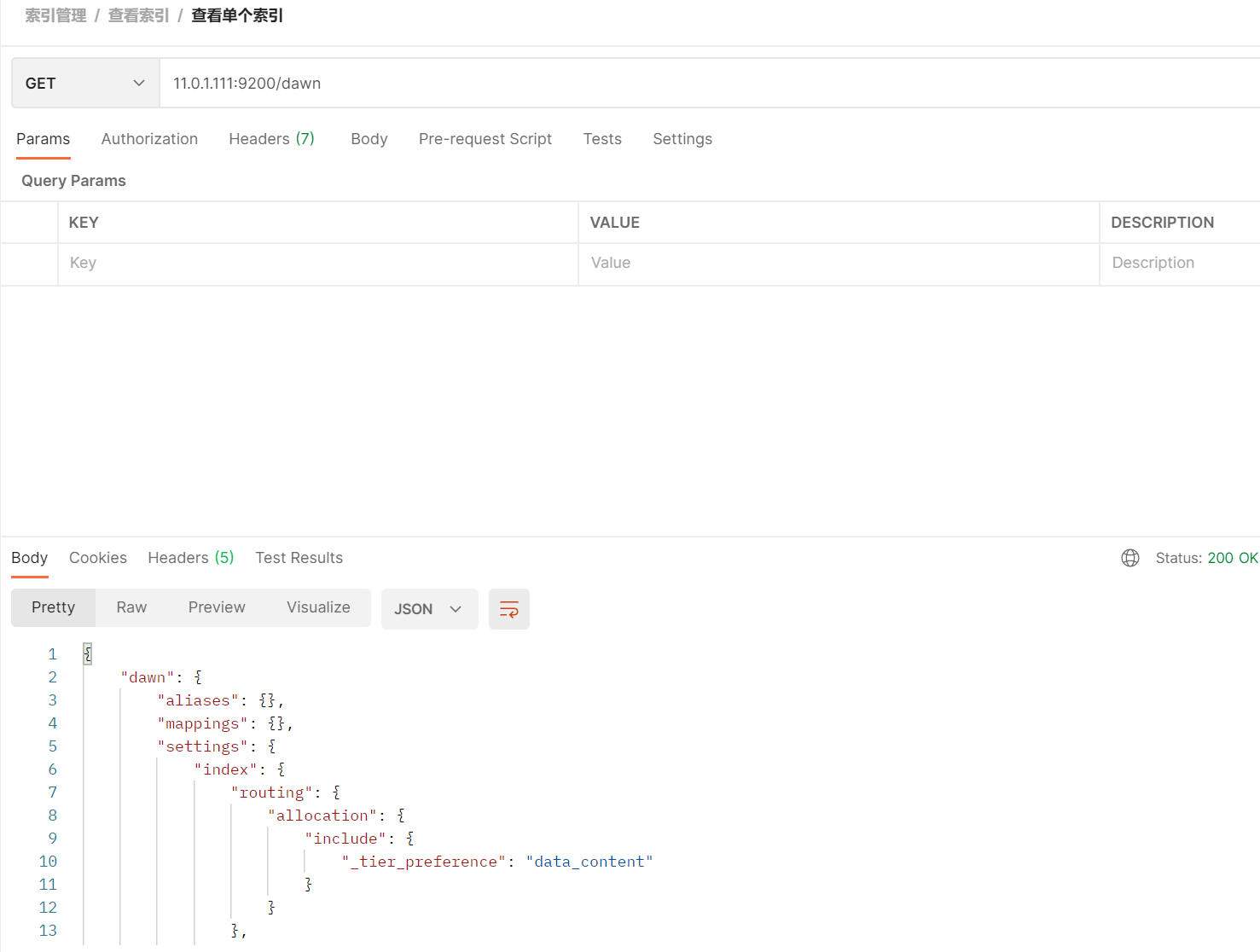Switch to the Authorization tab
Screen dimensions: 1260x952
click(x=149, y=139)
